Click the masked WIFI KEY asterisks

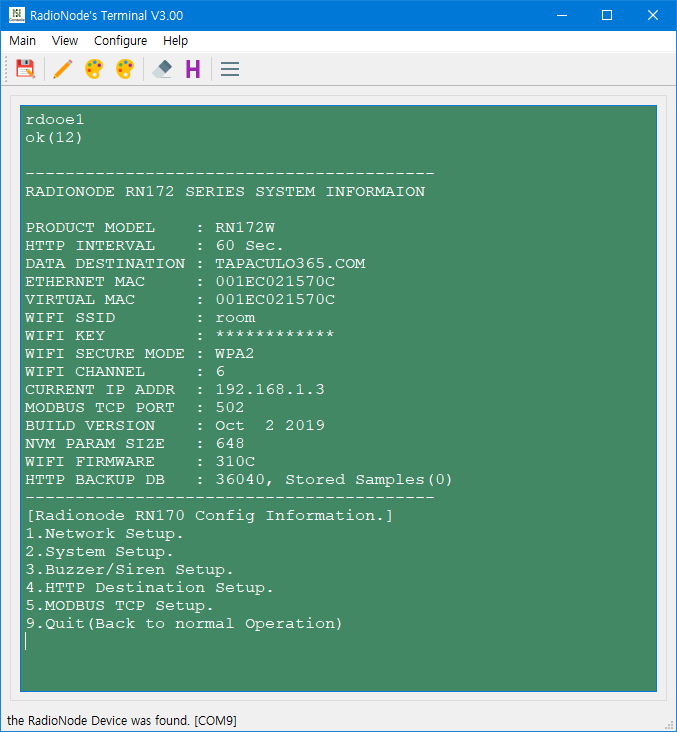point(275,335)
